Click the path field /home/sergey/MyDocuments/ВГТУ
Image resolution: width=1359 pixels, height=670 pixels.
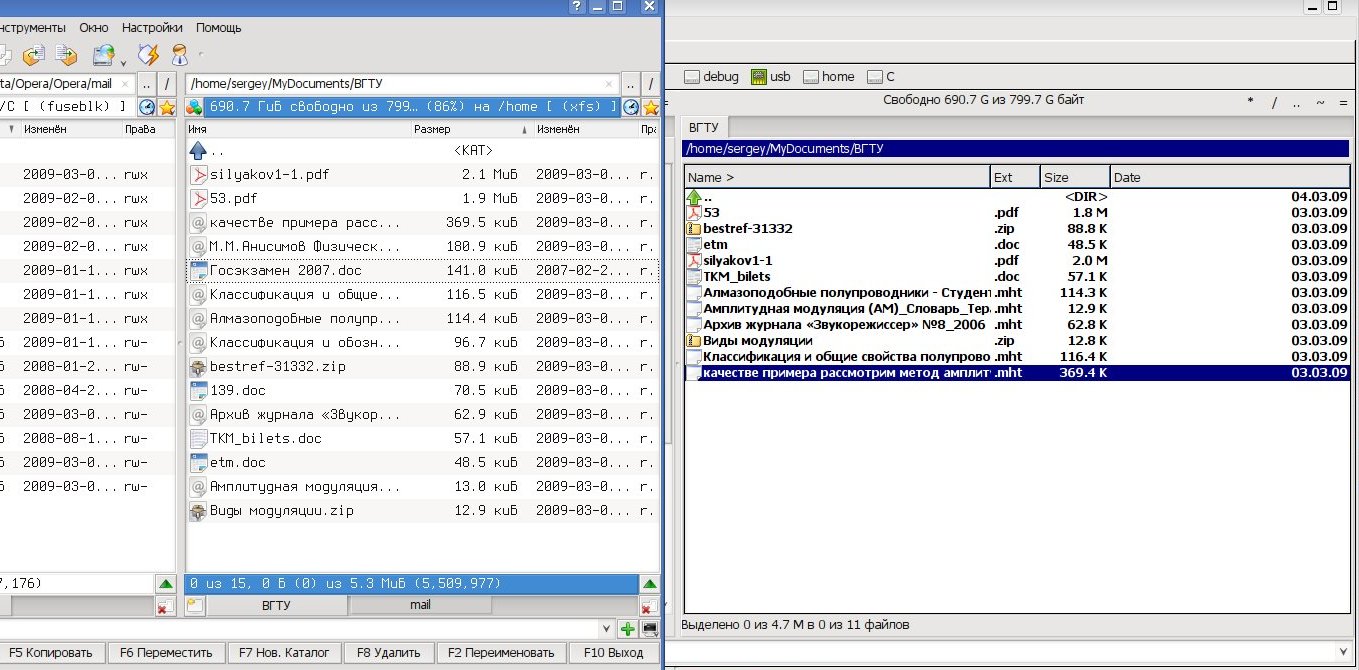click(x=400, y=84)
